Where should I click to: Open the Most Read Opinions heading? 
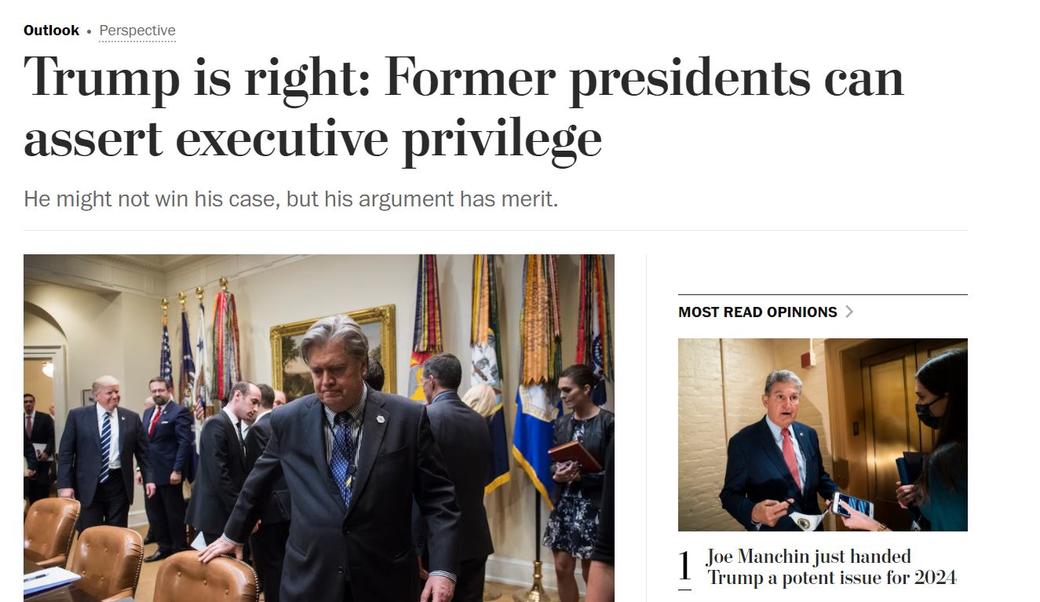coord(757,312)
